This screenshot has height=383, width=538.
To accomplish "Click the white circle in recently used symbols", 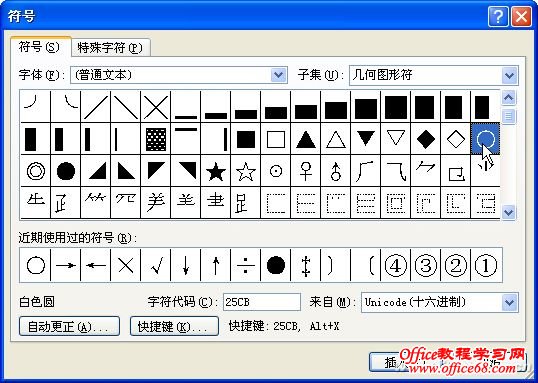I will click(36, 265).
